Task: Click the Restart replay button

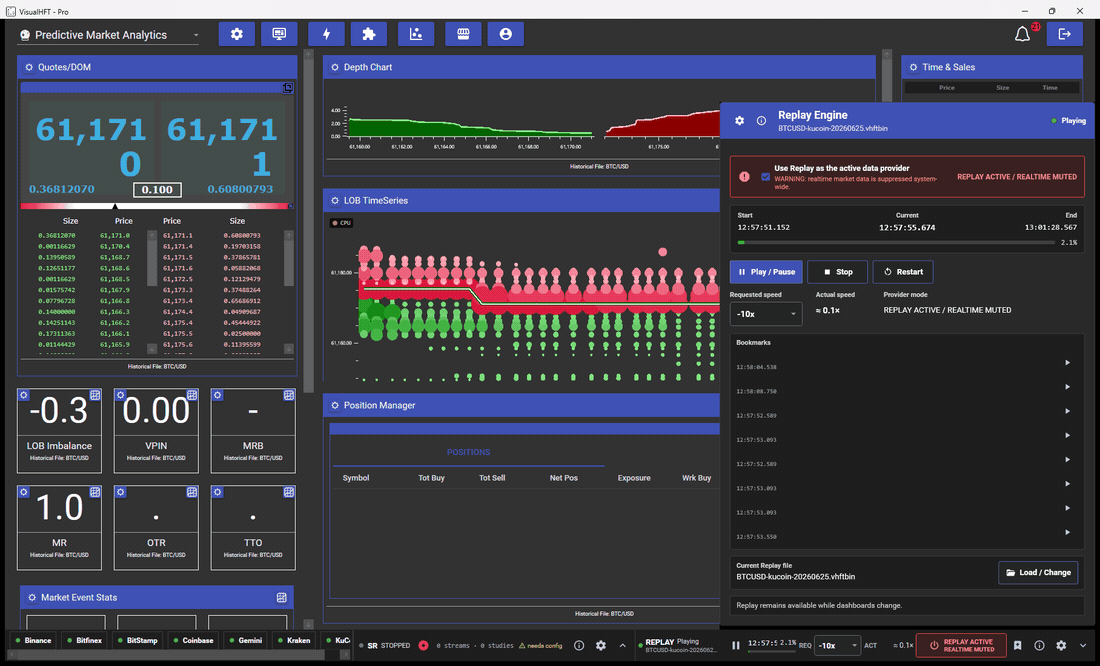Action: [x=903, y=272]
